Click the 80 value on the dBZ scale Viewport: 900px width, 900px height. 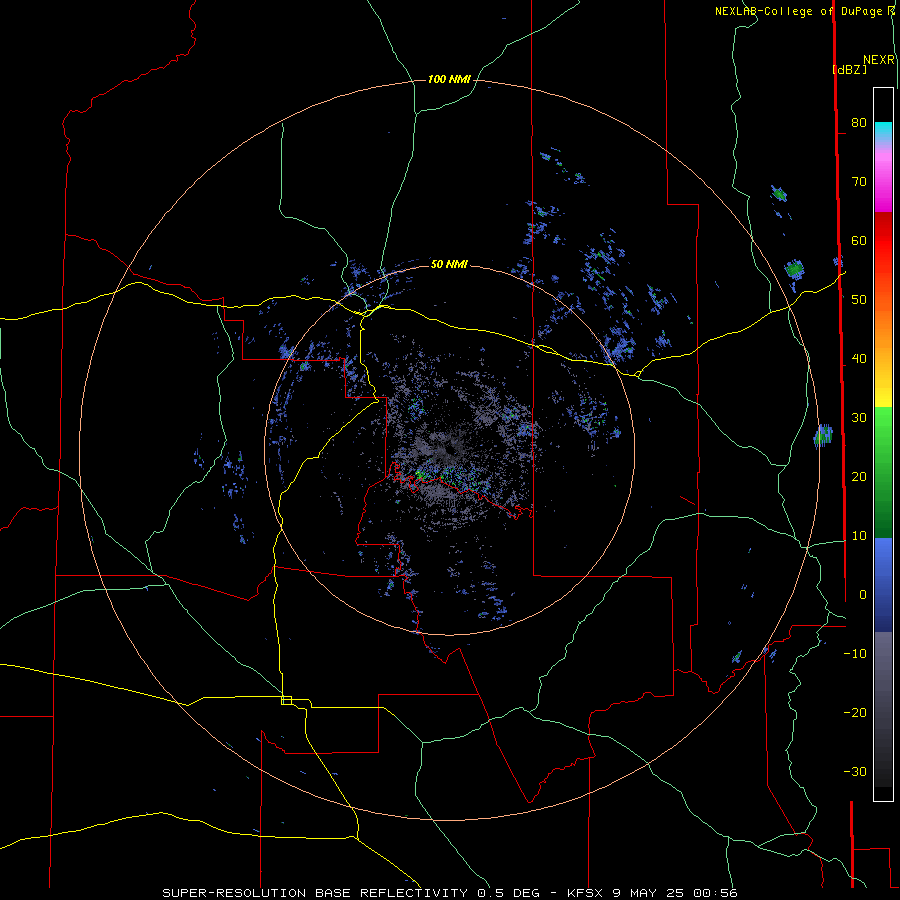(x=859, y=123)
